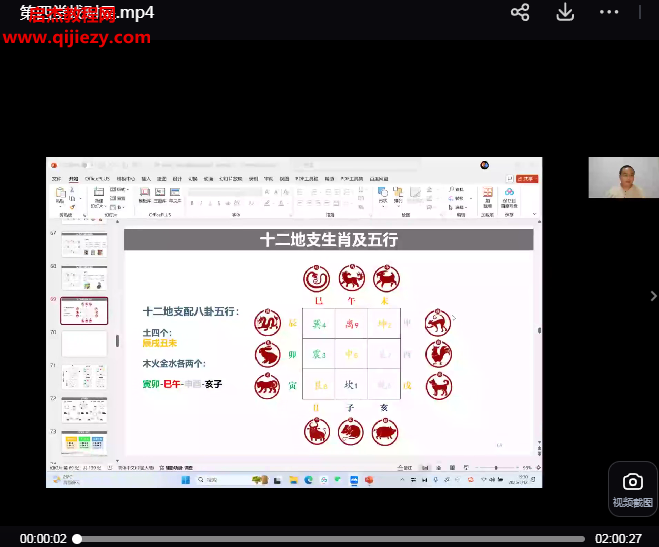
Task: Open the highlighted current slide thumbnail
Action: coord(84,310)
